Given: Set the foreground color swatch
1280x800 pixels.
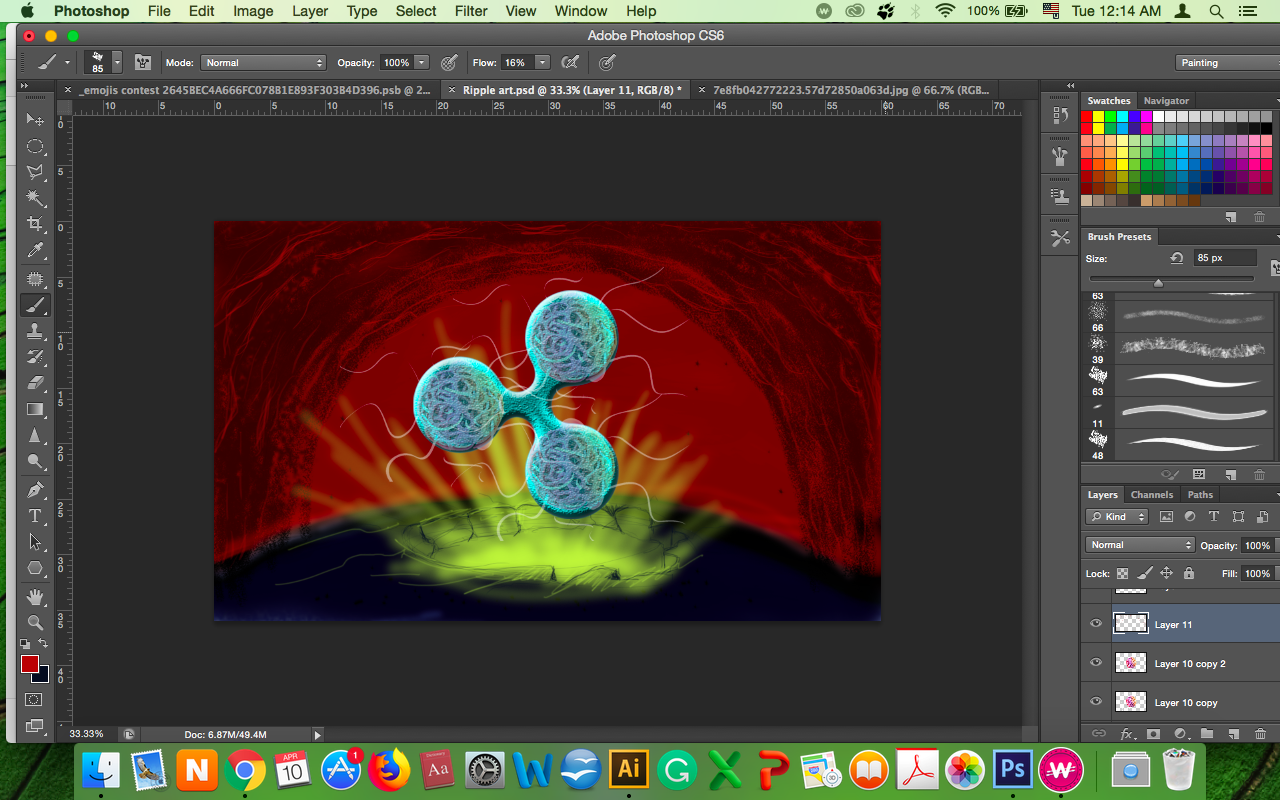Looking at the screenshot, I should [30, 664].
